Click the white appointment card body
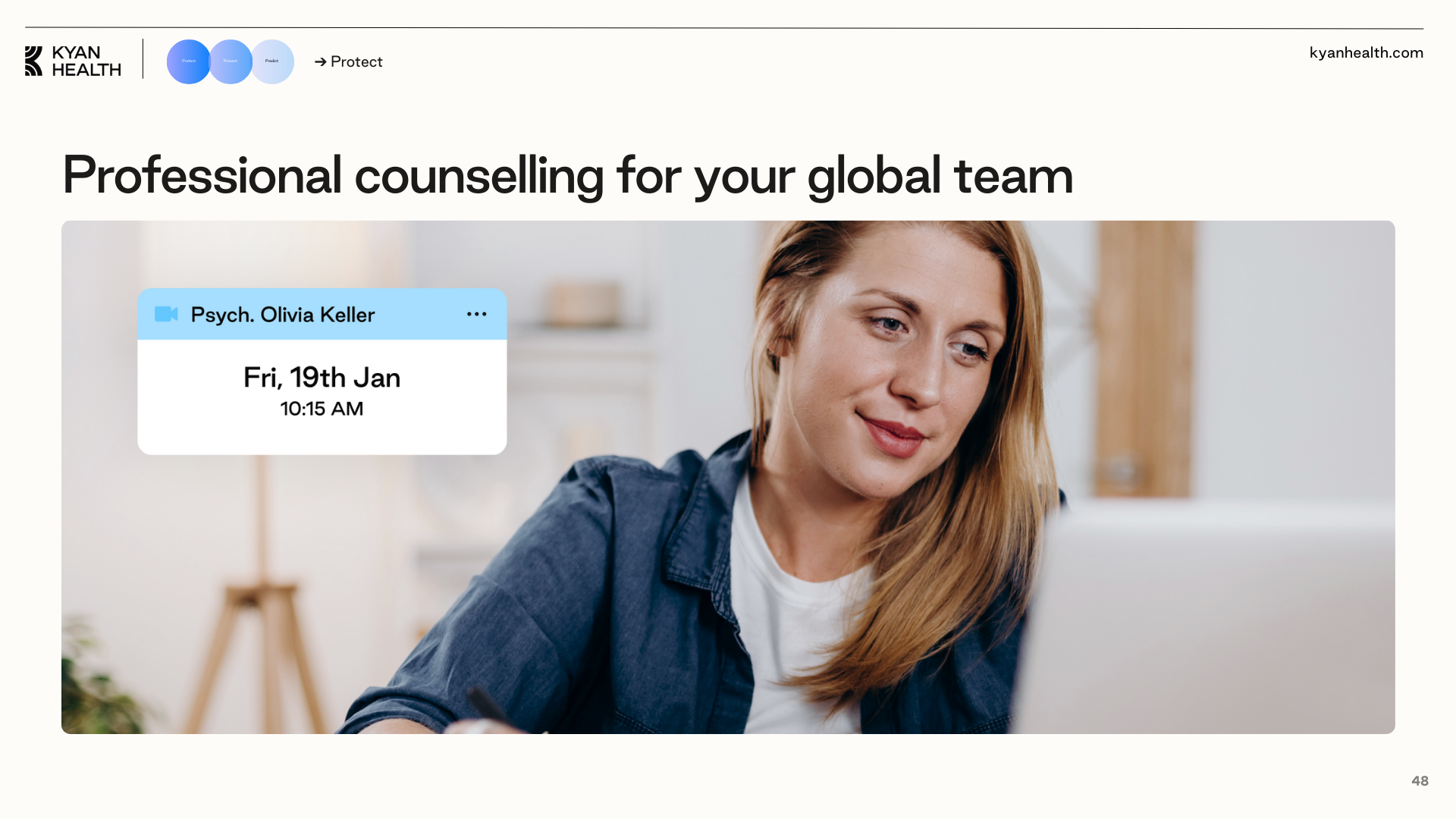 click(322, 397)
